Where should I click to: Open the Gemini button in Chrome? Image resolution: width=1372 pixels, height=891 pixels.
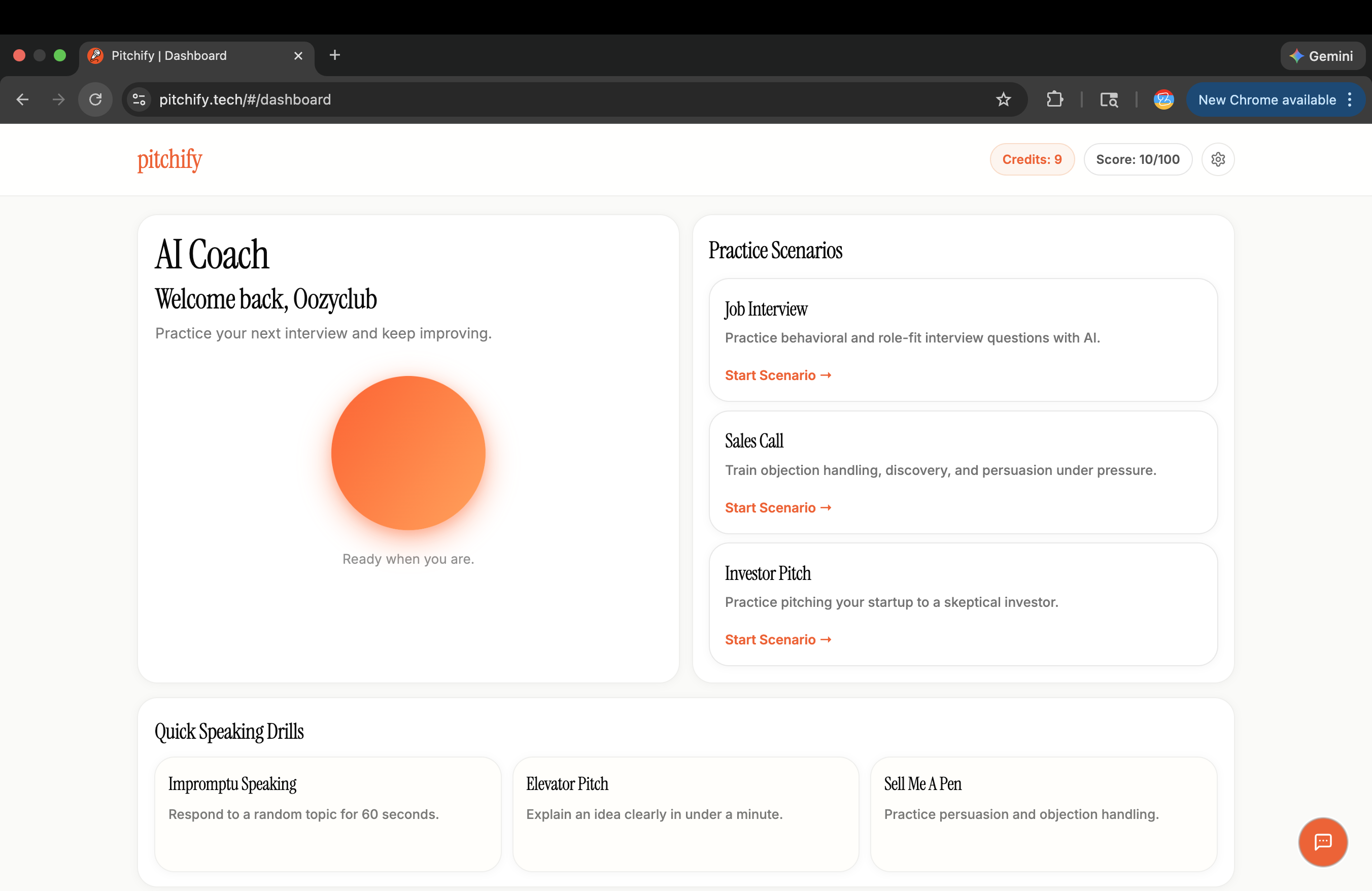pyautogui.click(x=1322, y=56)
